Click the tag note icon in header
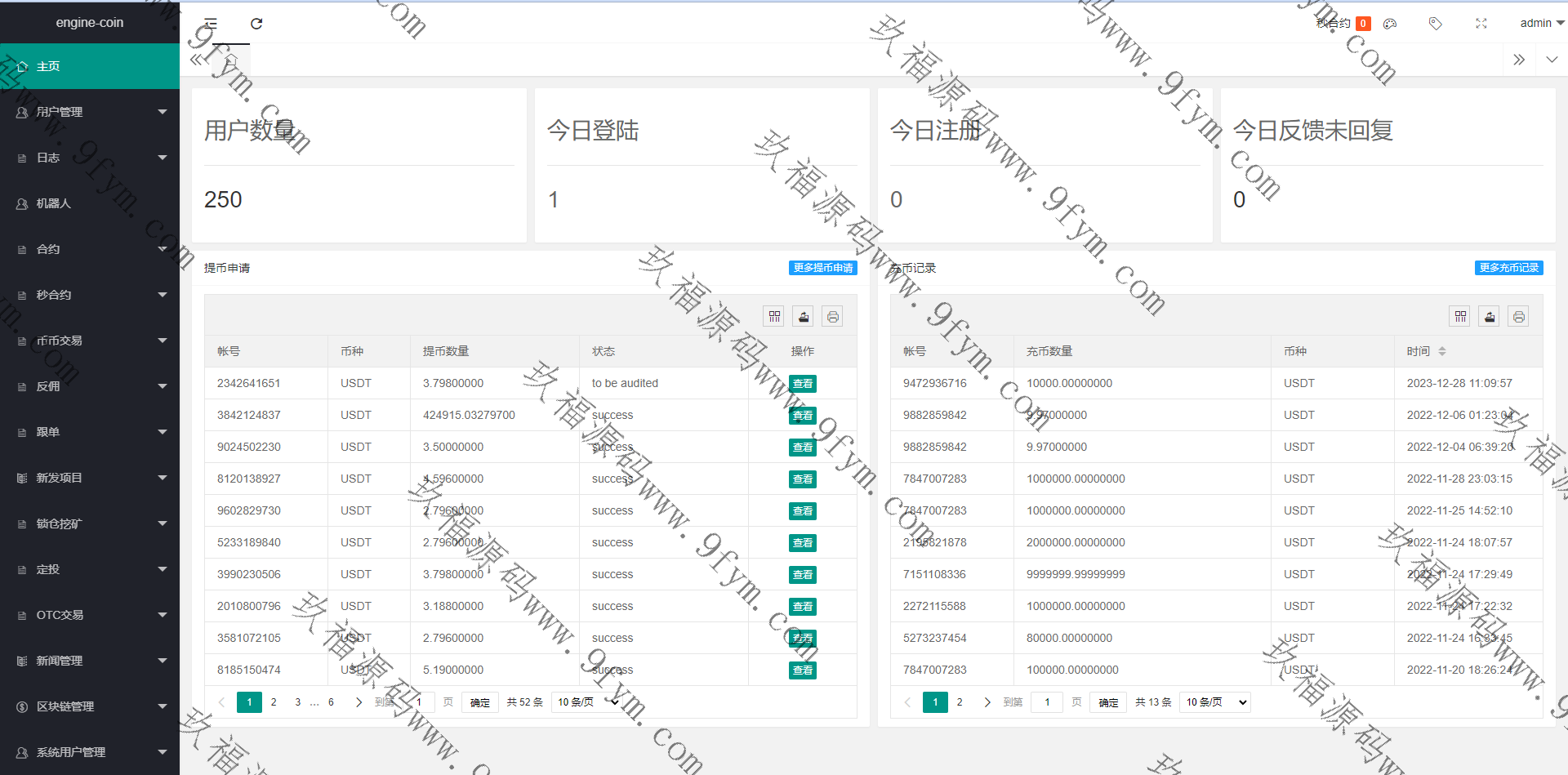The image size is (1568, 775). coord(1435,24)
